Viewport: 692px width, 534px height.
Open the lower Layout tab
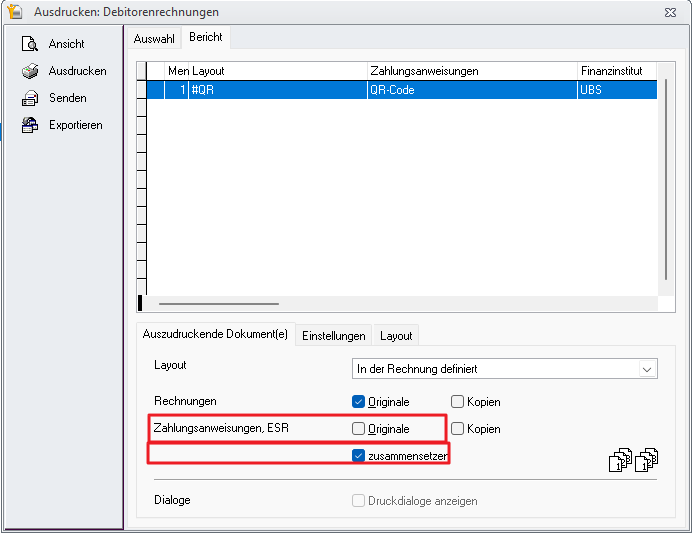396,336
